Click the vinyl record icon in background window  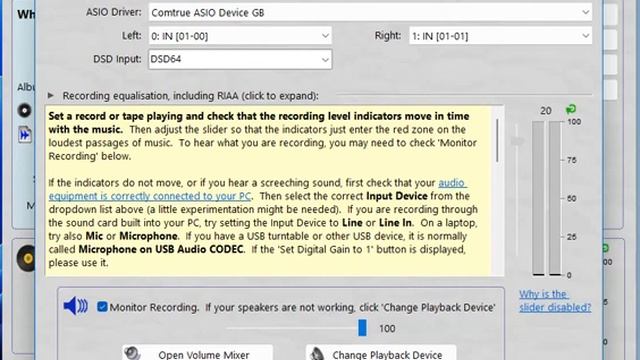point(26,258)
